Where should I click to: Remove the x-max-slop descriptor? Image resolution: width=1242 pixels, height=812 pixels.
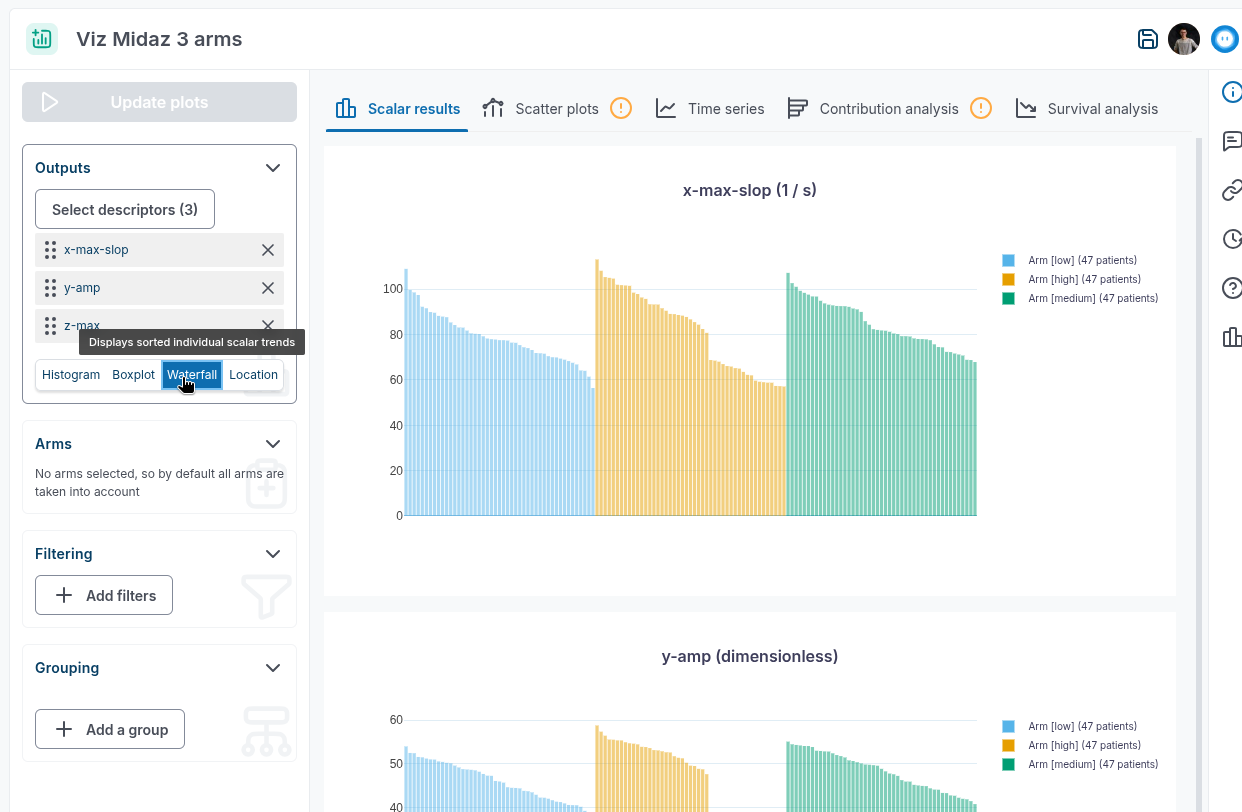tap(268, 250)
